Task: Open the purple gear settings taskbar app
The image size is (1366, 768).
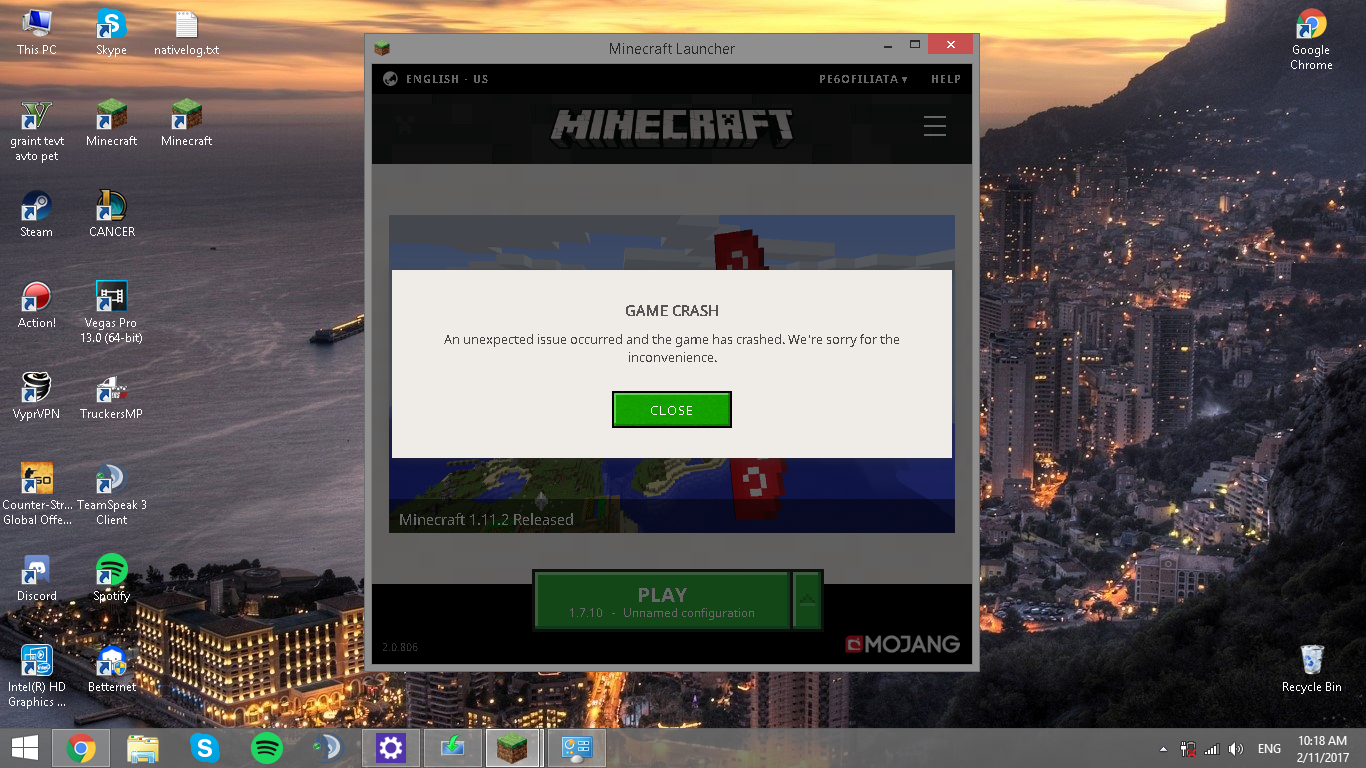Action: coord(391,748)
